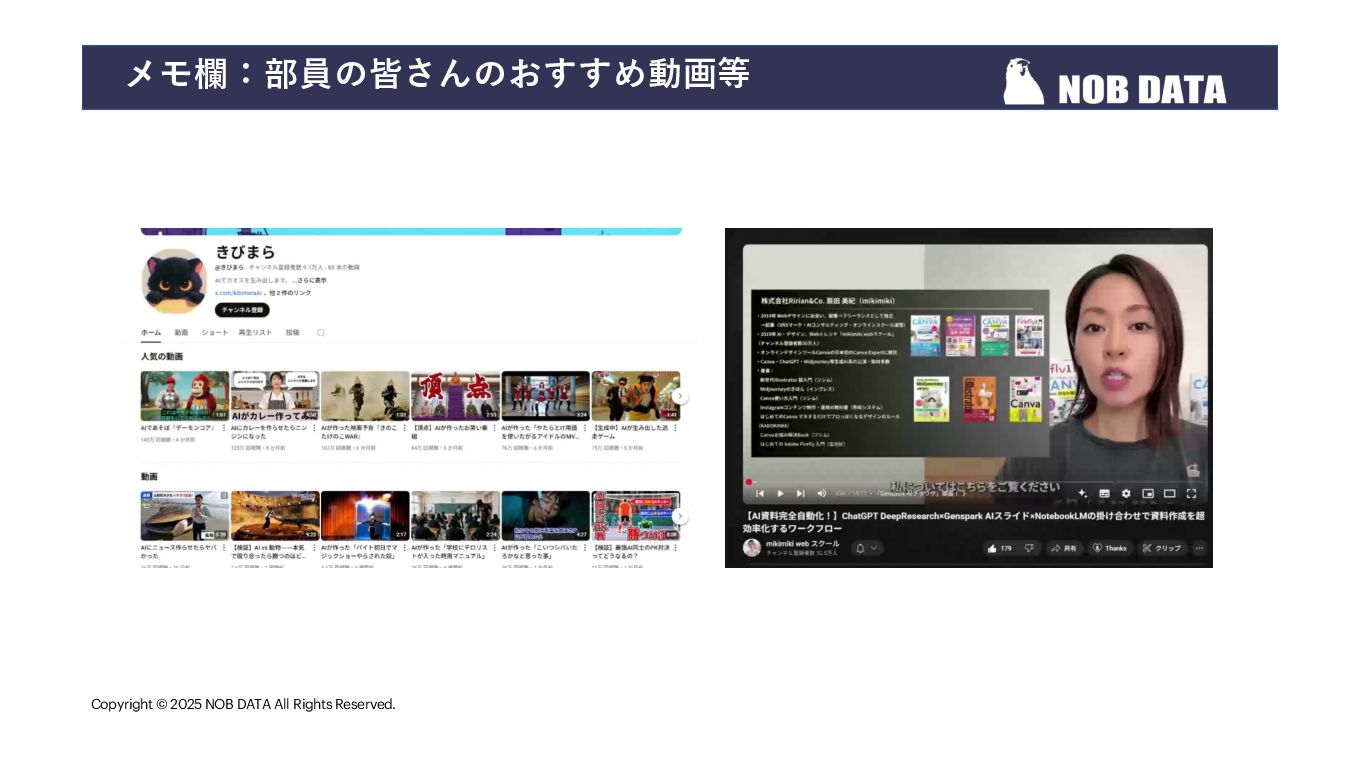Click the channel search magnifier icon

(321, 332)
